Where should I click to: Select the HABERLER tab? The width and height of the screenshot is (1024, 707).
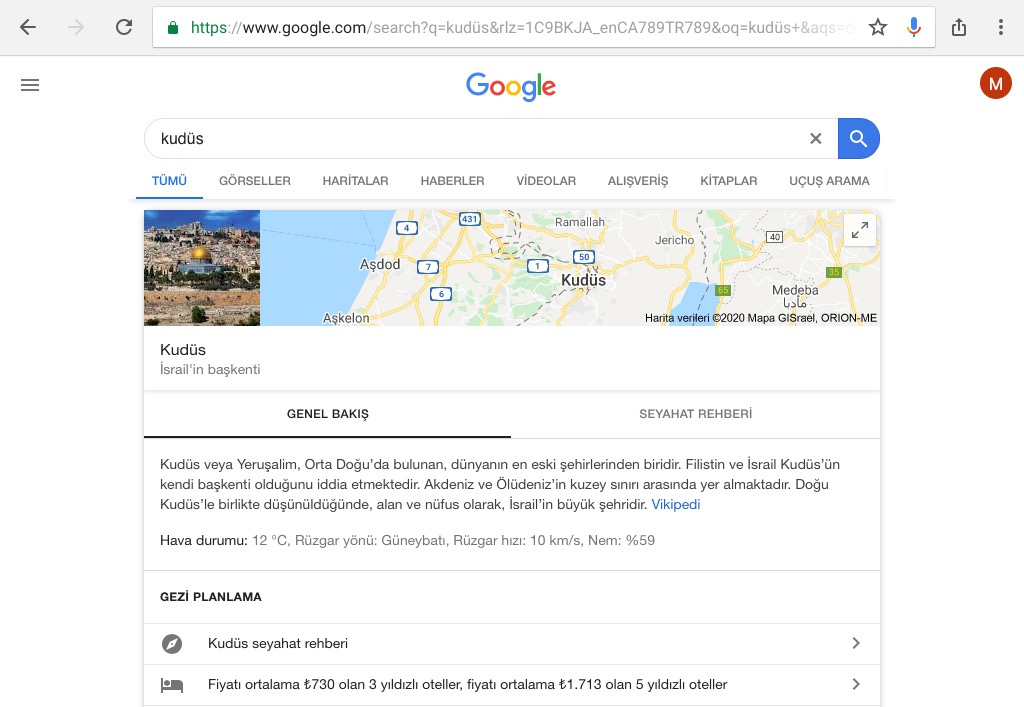point(452,181)
